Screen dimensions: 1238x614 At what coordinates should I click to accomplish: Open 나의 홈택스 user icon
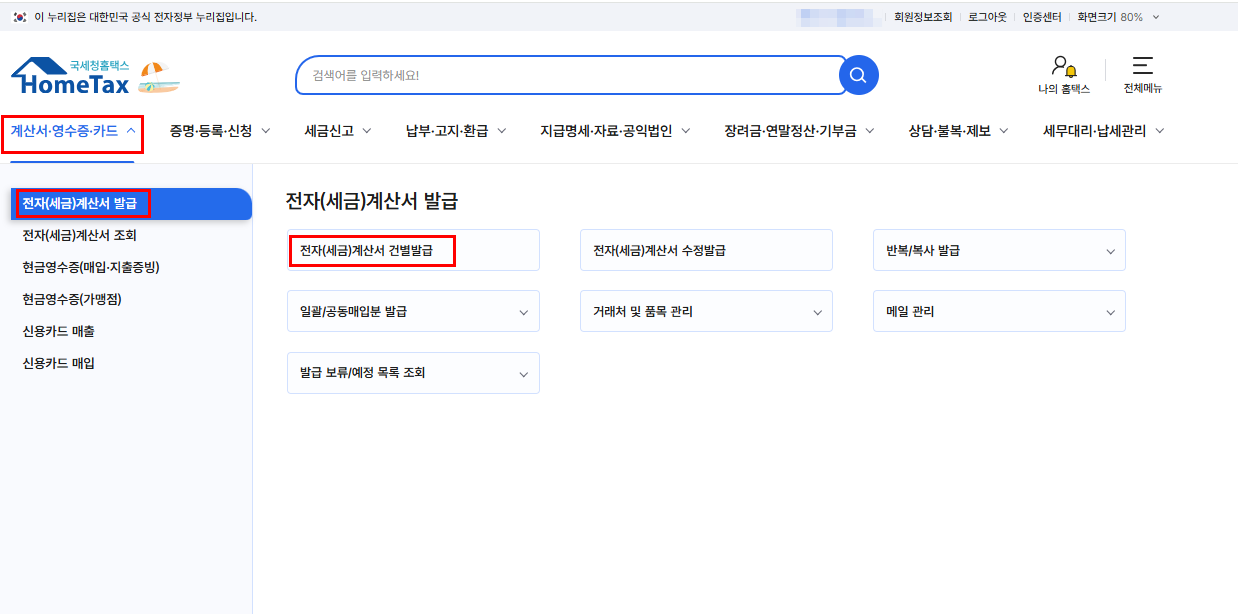[x=1063, y=68]
